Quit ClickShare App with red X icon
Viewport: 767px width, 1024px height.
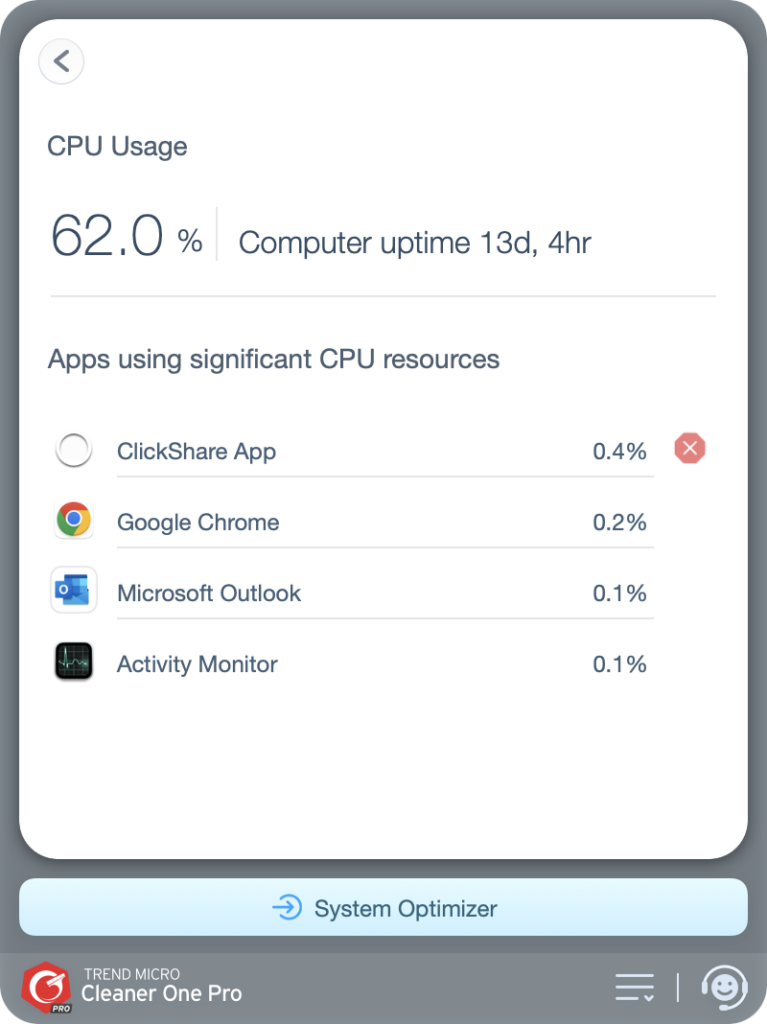[x=689, y=449]
